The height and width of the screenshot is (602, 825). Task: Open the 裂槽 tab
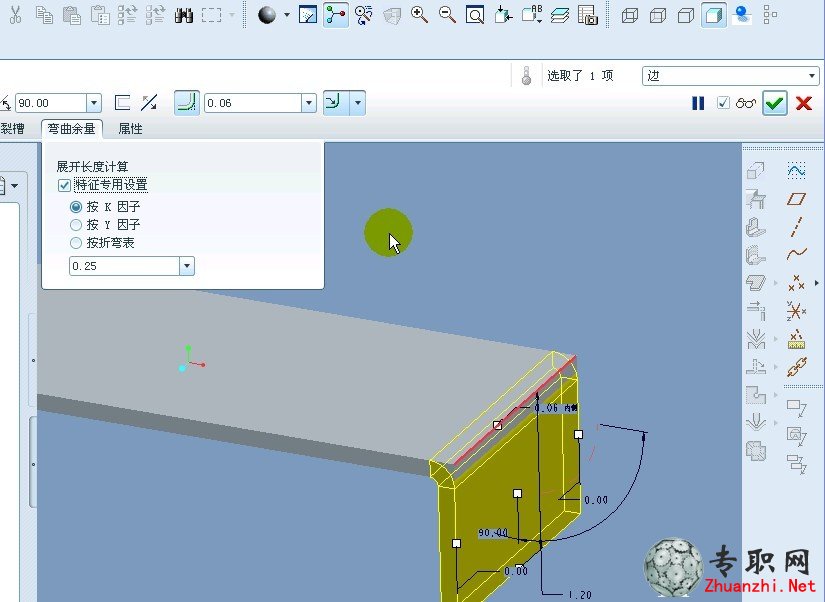12,129
